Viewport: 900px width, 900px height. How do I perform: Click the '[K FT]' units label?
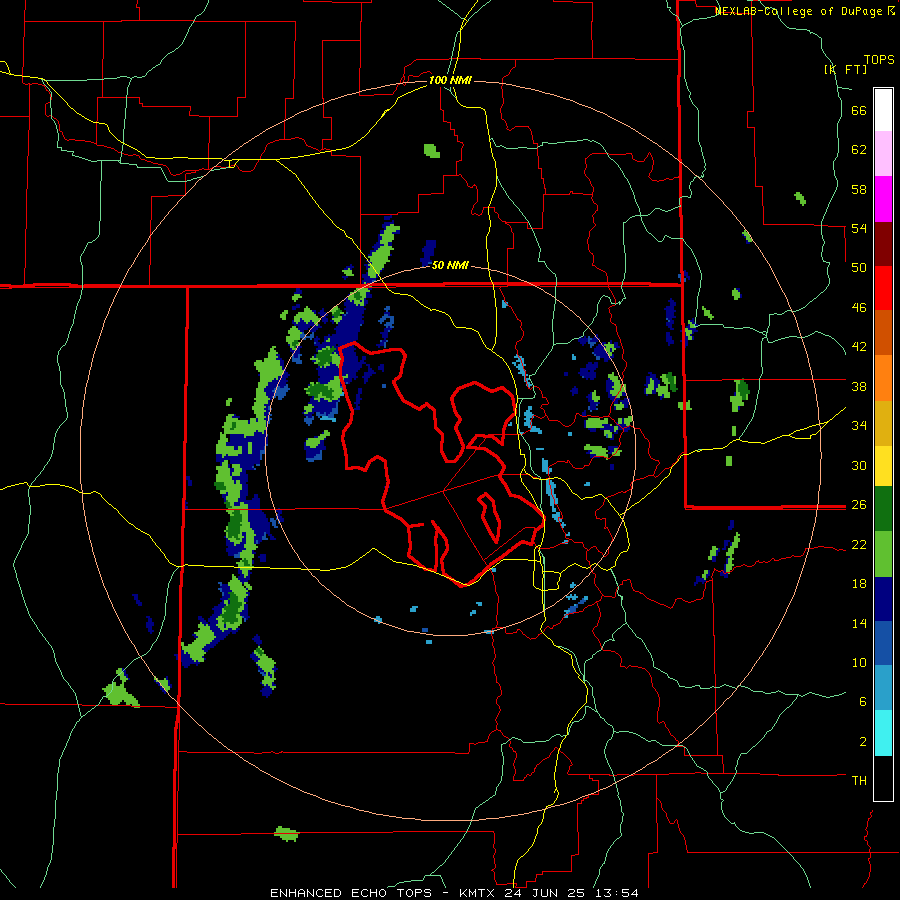click(845, 69)
